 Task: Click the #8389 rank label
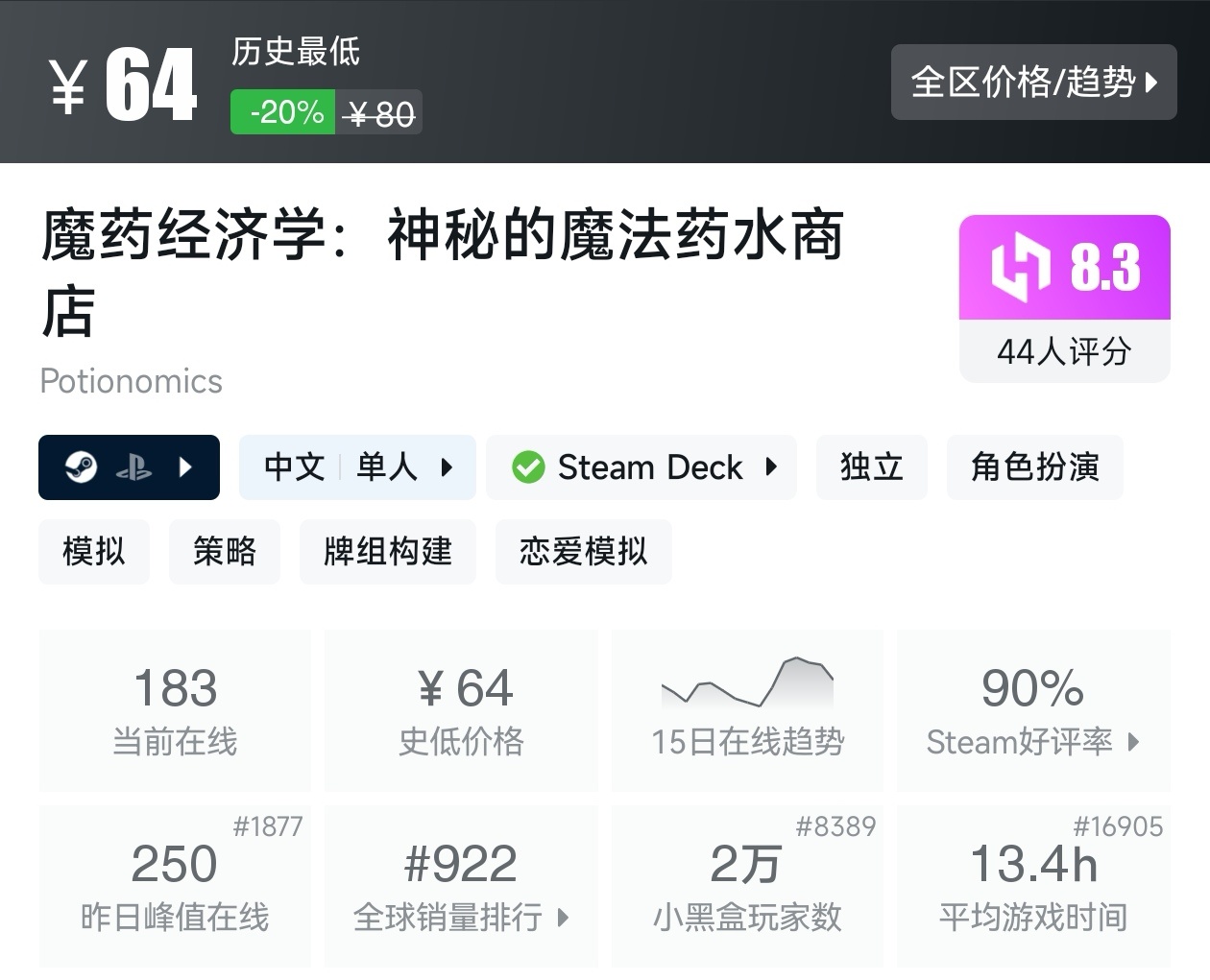[x=835, y=826]
